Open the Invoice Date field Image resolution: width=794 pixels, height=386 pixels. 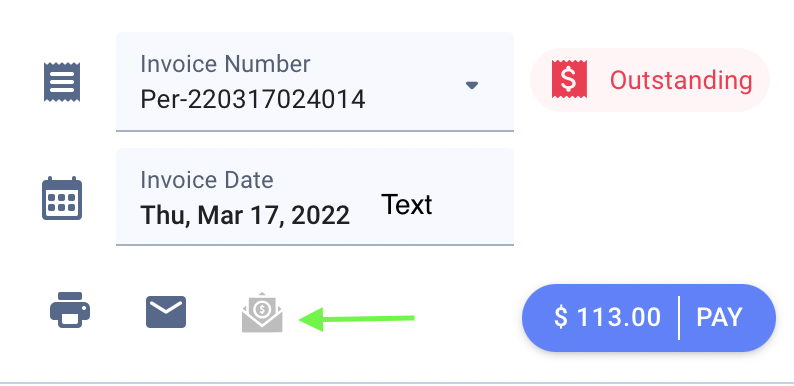pyautogui.click(x=315, y=197)
